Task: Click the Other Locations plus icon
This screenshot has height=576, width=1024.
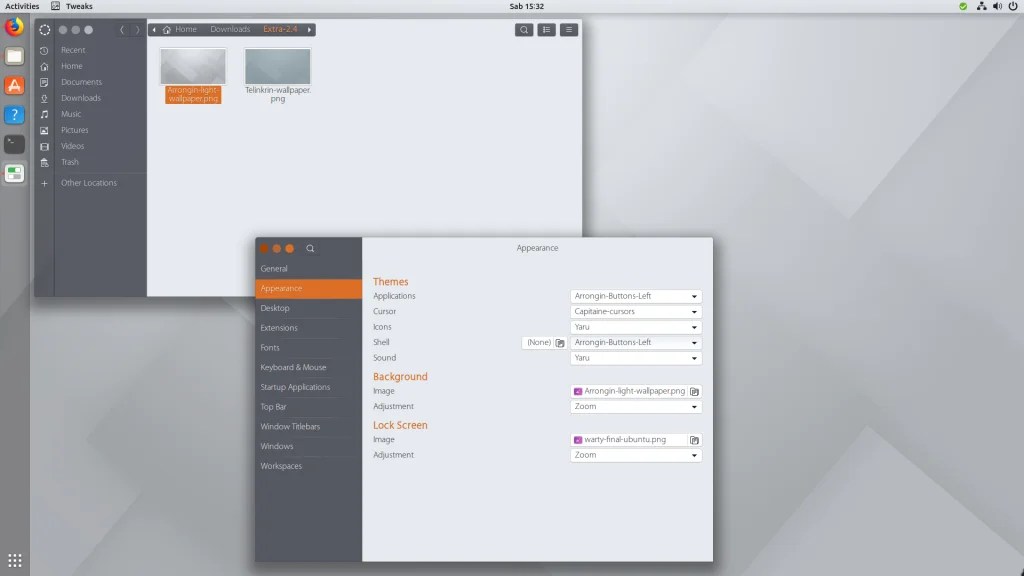Action: tap(44, 184)
